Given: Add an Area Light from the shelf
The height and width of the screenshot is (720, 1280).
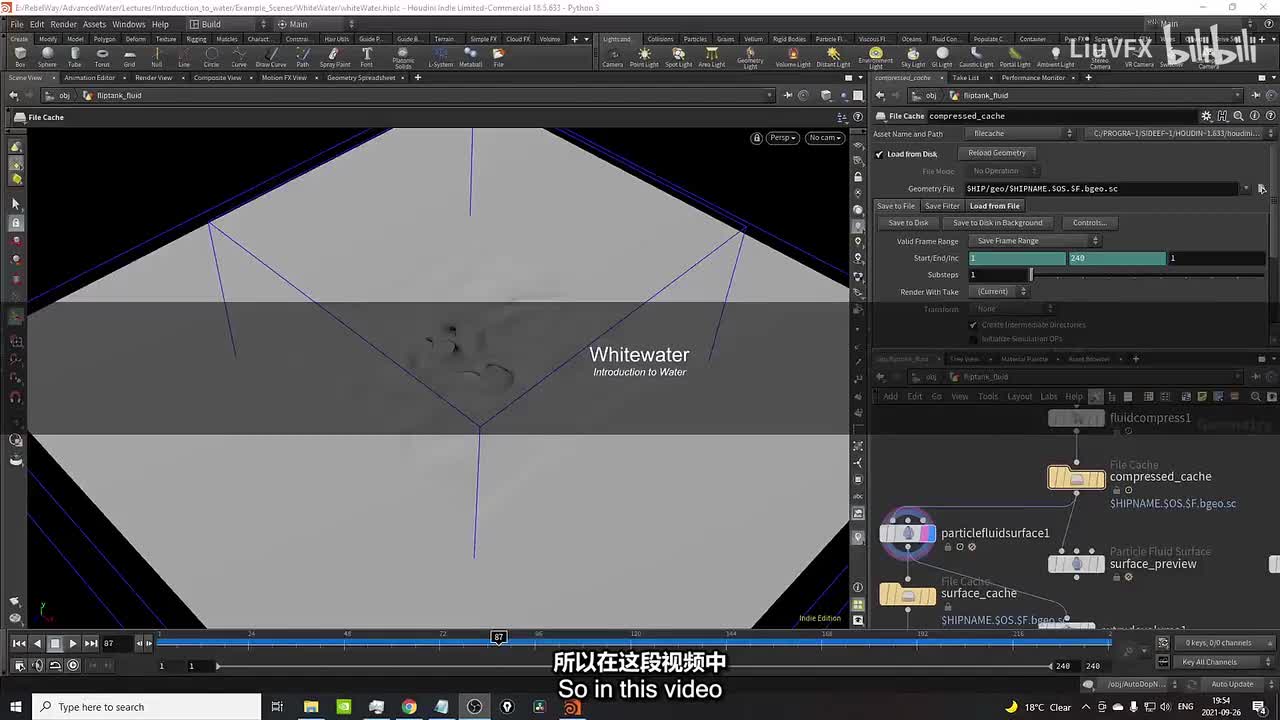Looking at the screenshot, I should 711,57.
